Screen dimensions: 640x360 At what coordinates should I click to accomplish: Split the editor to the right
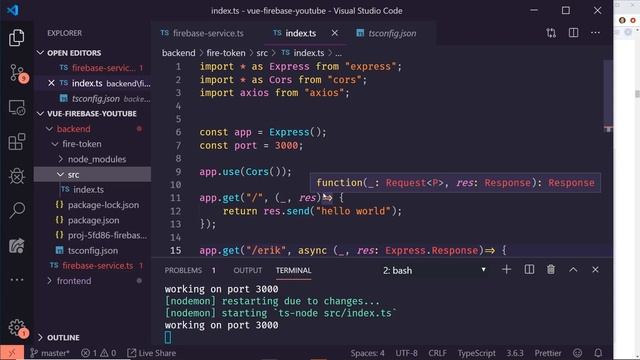[x=573, y=33]
